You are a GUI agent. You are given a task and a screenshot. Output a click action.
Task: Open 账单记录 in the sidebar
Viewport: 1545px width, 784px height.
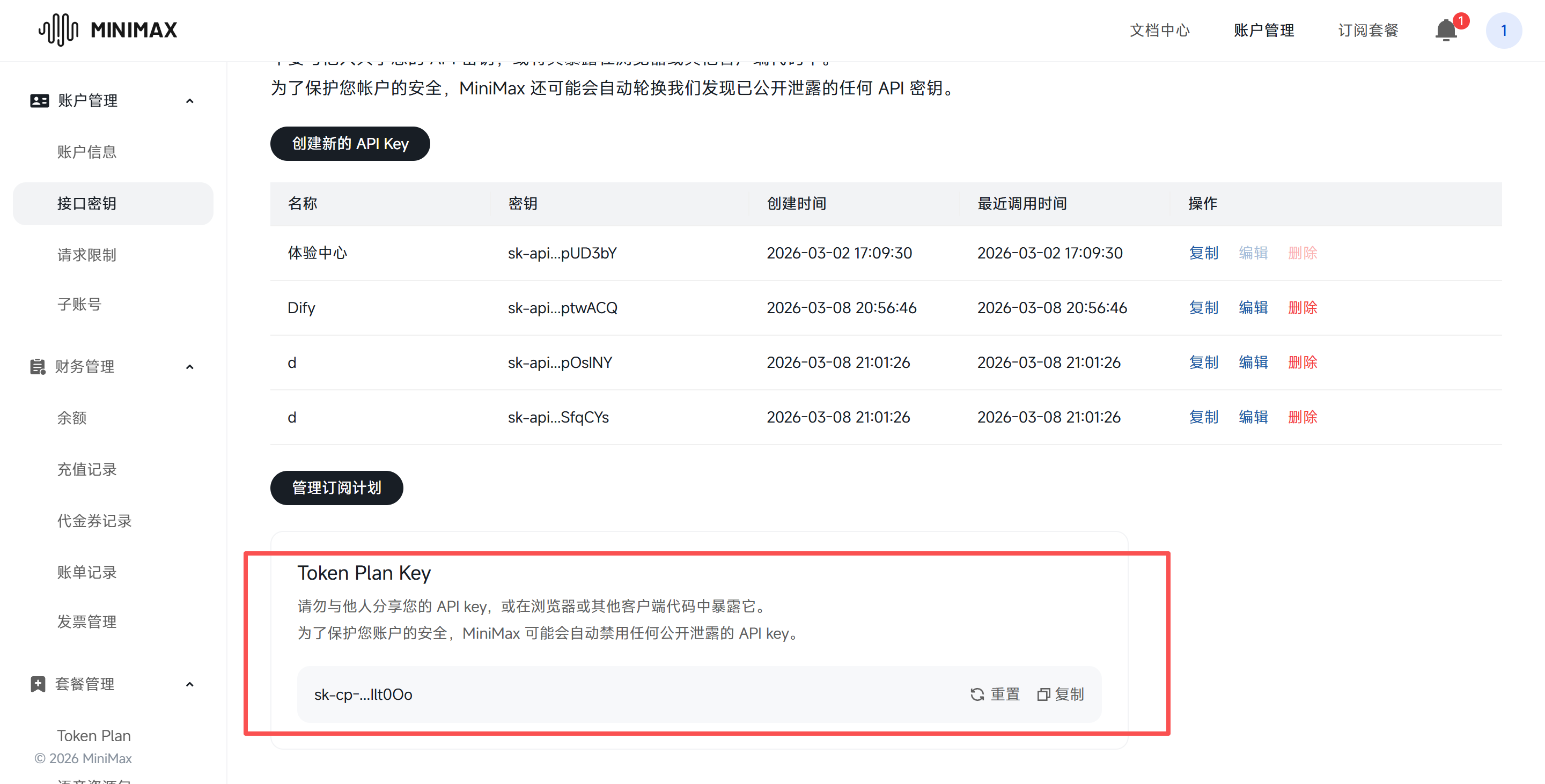pyautogui.click(x=87, y=572)
